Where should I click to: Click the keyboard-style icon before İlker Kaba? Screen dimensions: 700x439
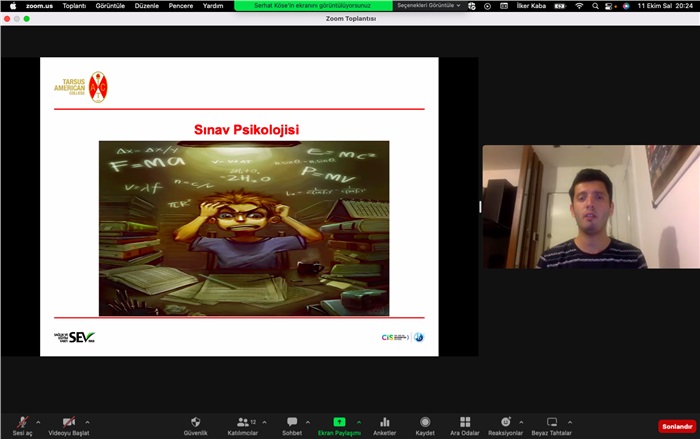[x=504, y=6]
